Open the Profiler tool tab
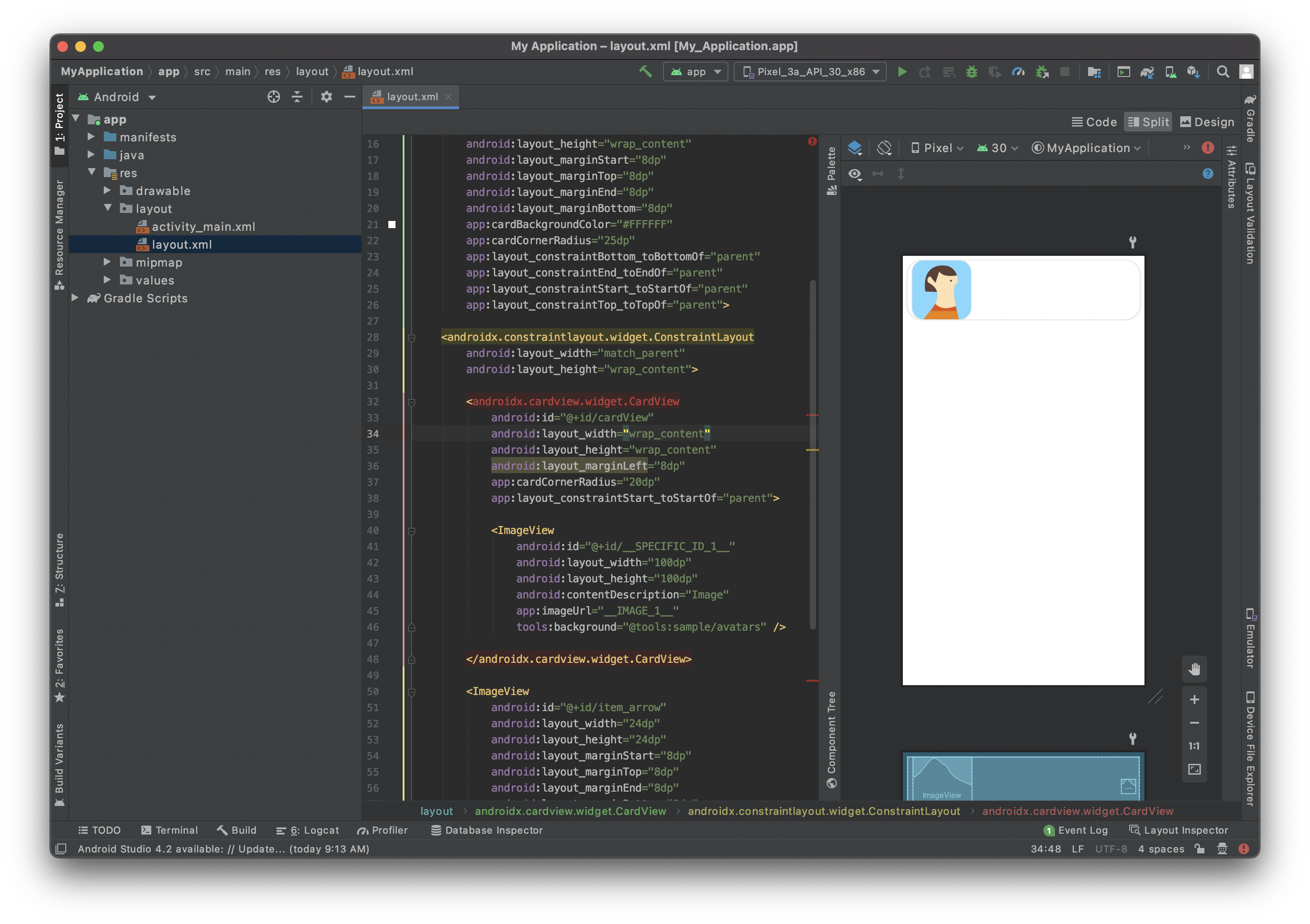The height and width of the screenshot is (924, 1310). coord(382,830)
